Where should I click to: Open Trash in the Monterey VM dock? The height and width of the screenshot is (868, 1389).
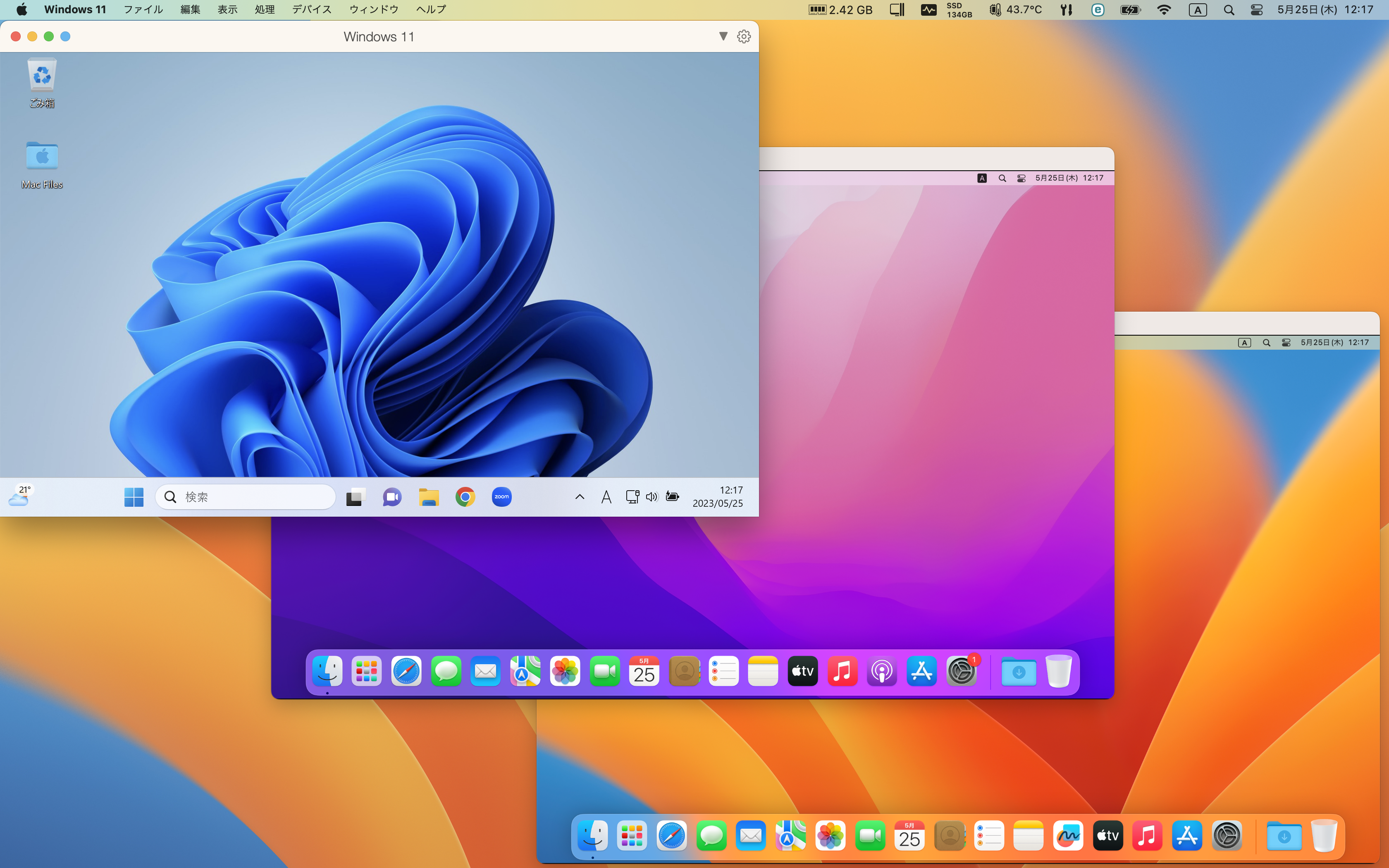pyautogui.click(x=1059, y=671)
